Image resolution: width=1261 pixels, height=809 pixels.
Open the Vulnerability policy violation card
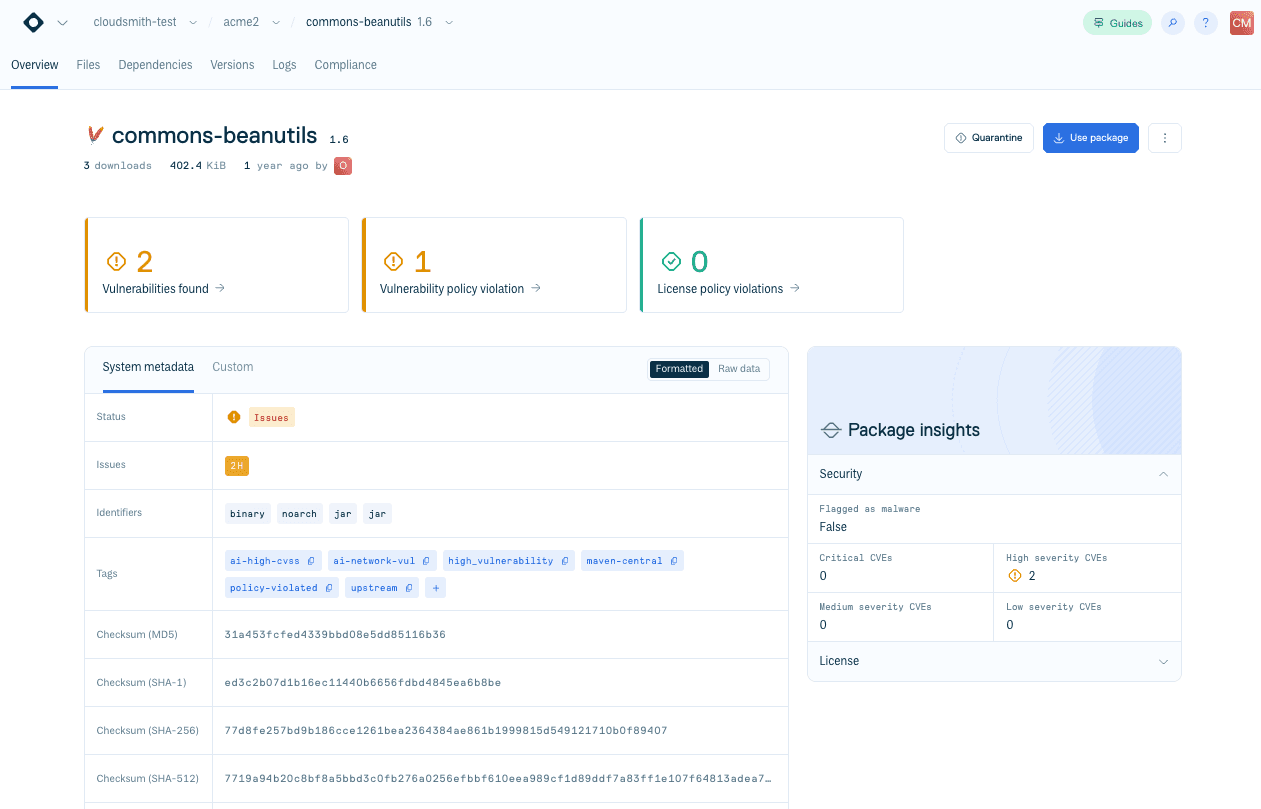(494, 265)
